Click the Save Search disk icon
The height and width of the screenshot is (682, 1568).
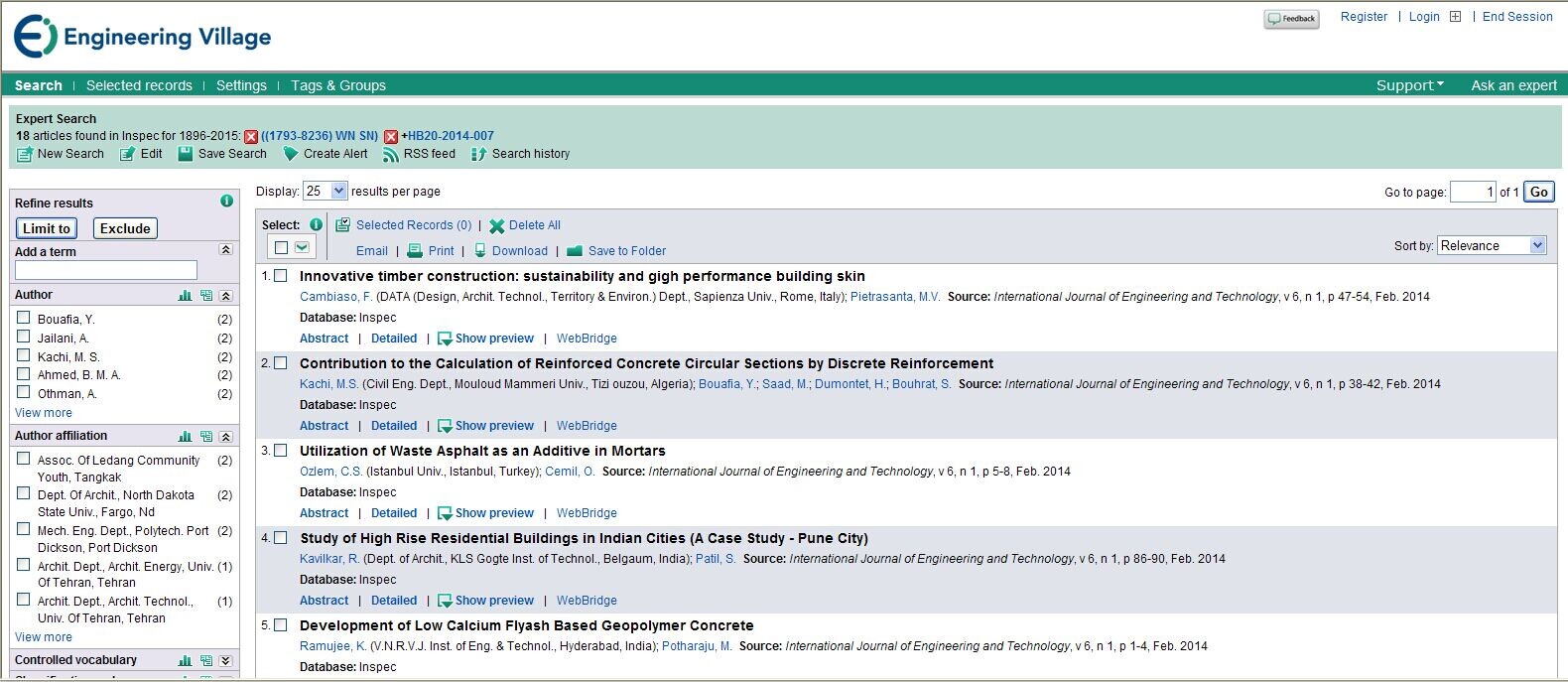(x=186, y=154)
